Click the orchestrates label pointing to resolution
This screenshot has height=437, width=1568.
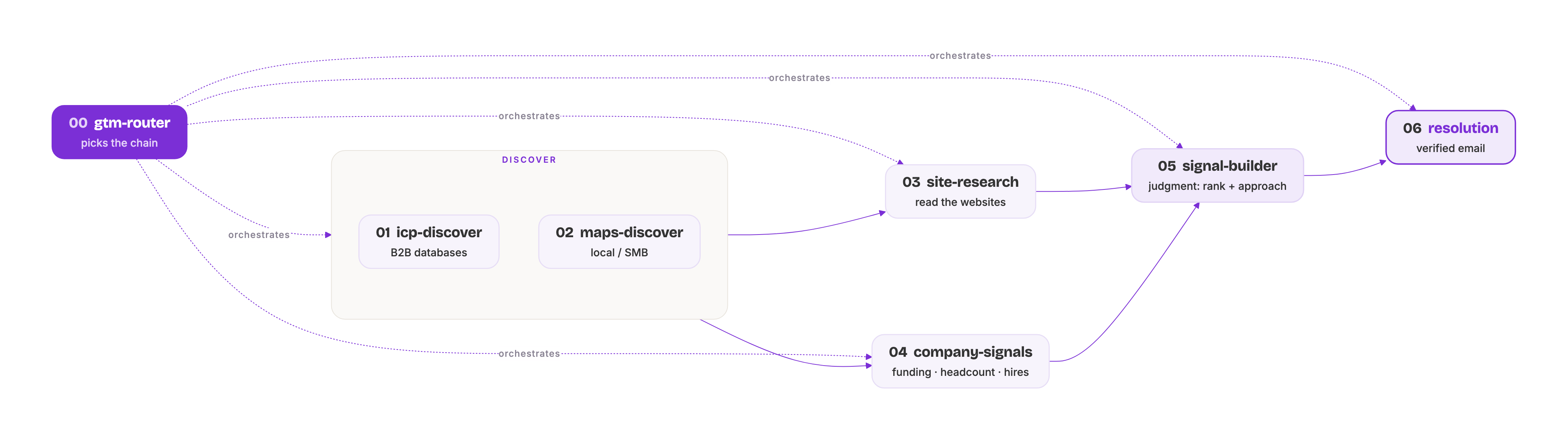960,55
